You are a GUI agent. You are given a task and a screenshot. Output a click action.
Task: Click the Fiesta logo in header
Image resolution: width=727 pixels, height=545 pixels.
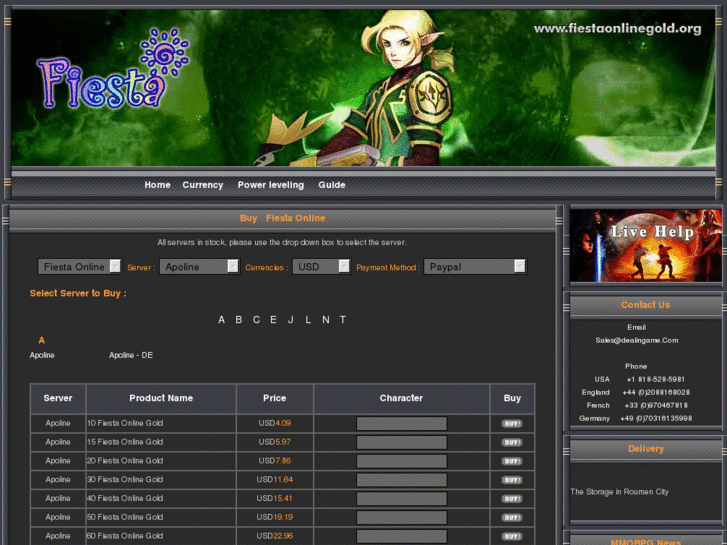point(113,70)
